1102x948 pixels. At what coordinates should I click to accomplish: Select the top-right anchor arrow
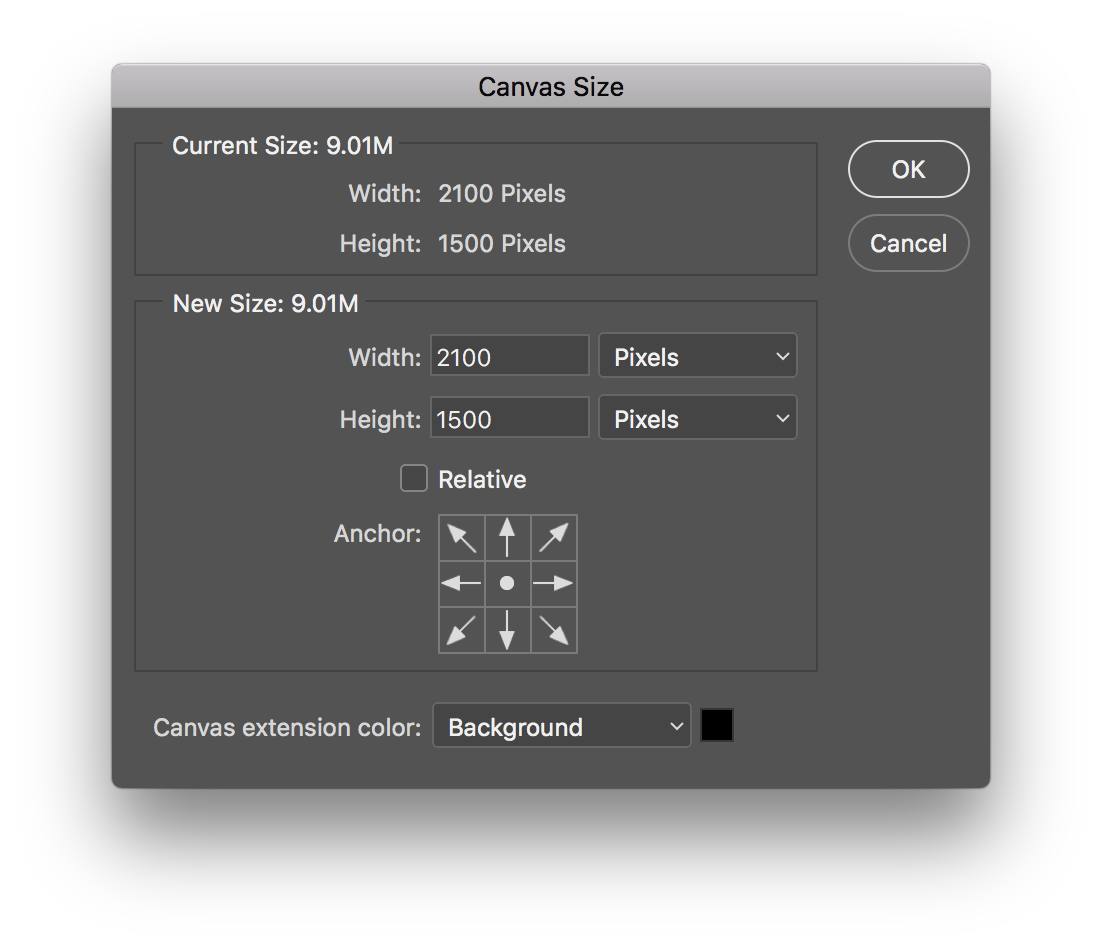click(x=553, y=537)
